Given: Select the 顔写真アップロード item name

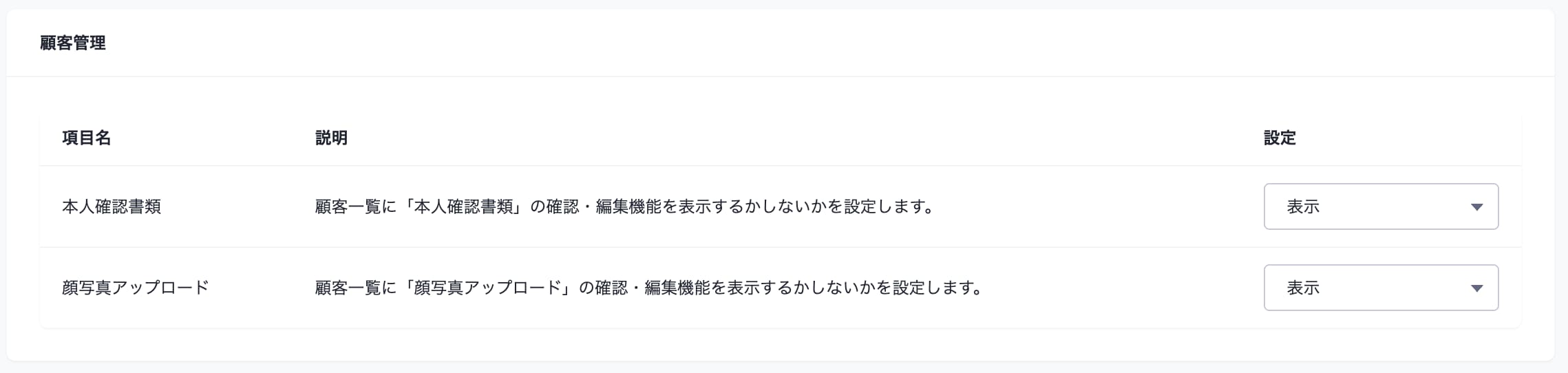Looking at the screenshot, I should pyautogui.click(x=136, y=288).
